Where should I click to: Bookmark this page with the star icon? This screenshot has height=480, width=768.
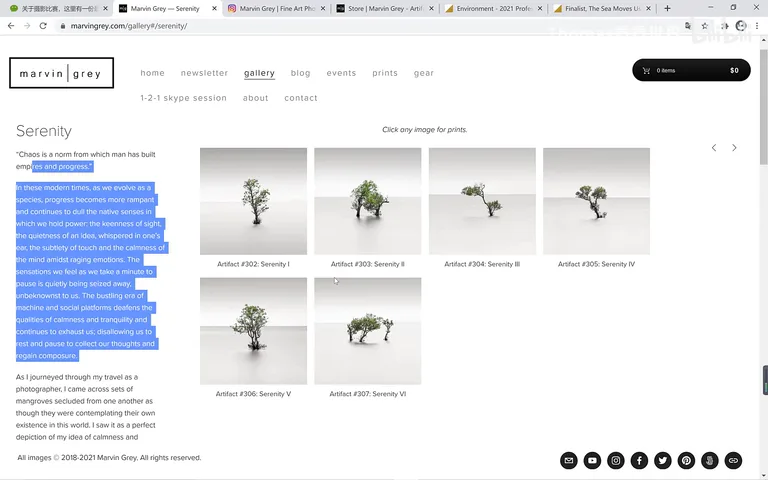[x=705, y=26]
